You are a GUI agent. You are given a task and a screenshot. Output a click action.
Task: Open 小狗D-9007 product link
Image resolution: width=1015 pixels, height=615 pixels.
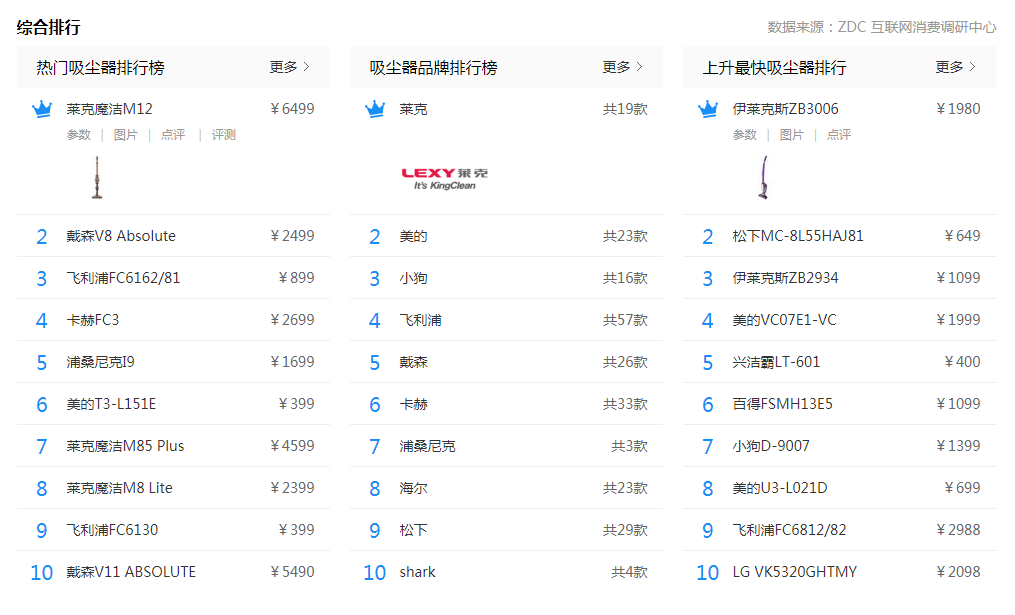point(771,446)
